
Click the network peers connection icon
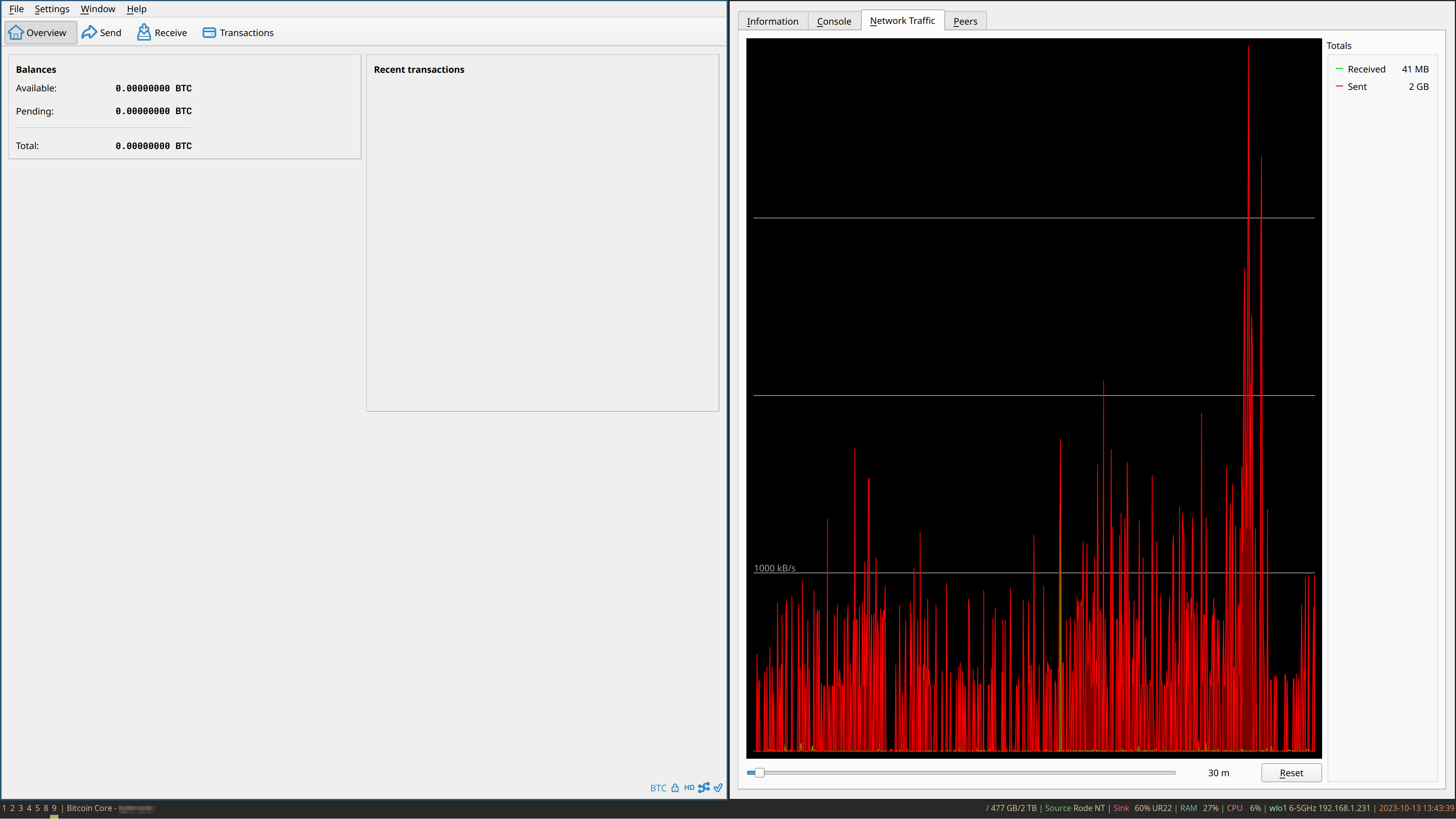click(x=704, y=788)
